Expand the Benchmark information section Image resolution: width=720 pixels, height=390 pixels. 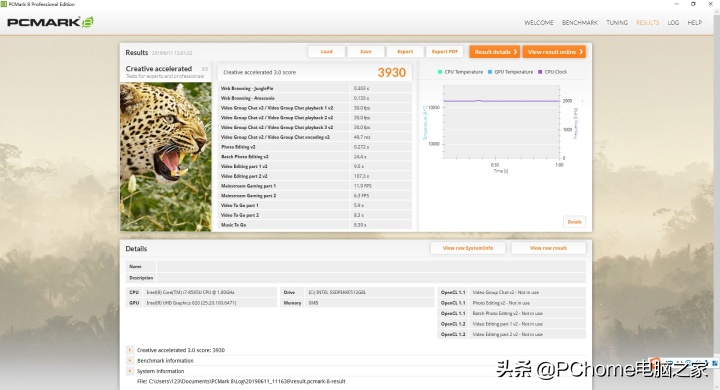tap(130, 361)
